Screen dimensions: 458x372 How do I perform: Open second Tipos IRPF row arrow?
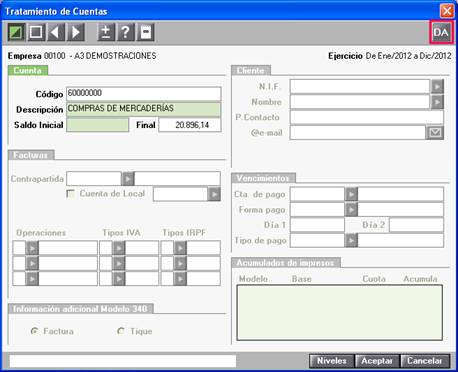[180, 263]
